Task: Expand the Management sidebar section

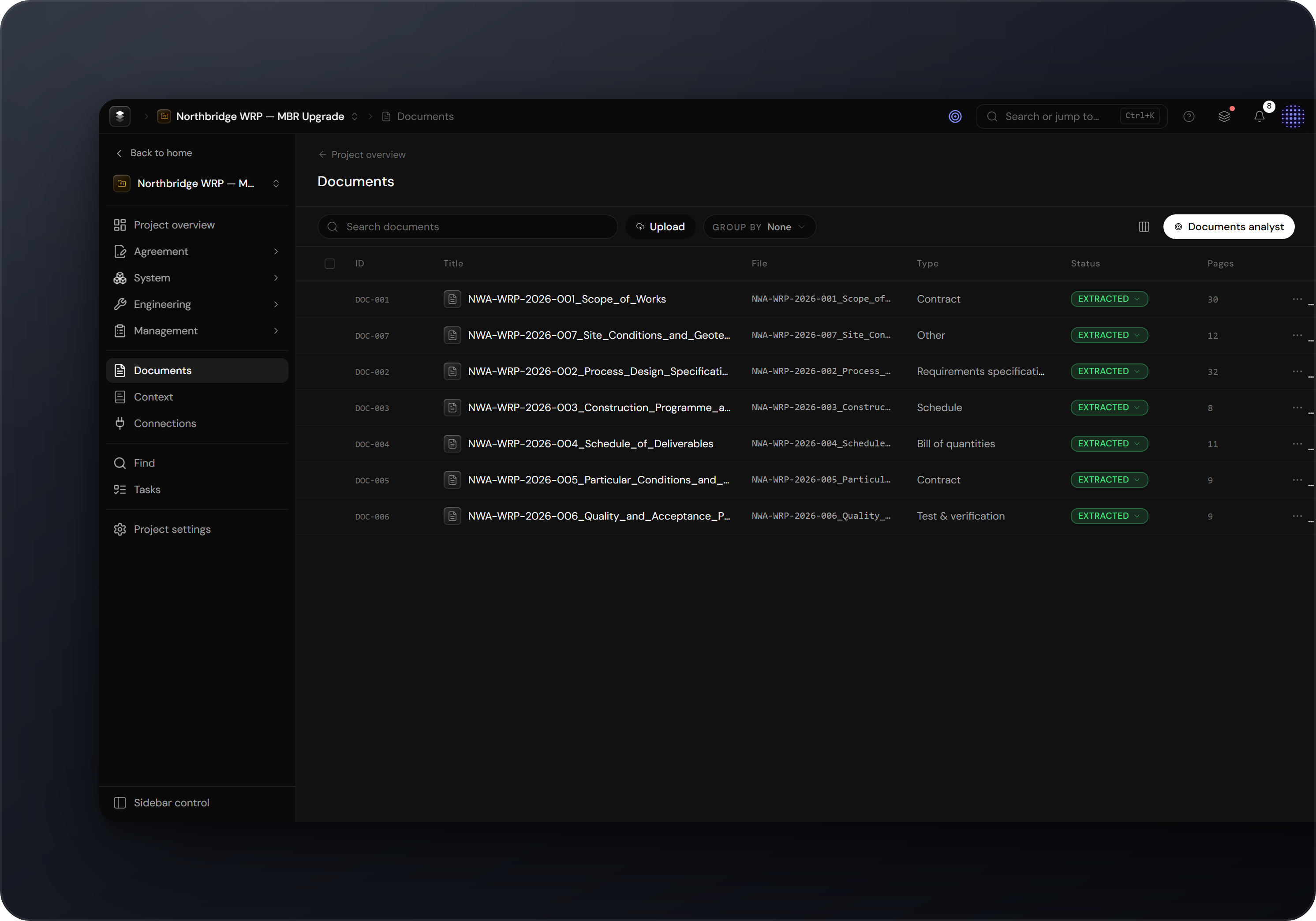Action: tap(276, 331)
